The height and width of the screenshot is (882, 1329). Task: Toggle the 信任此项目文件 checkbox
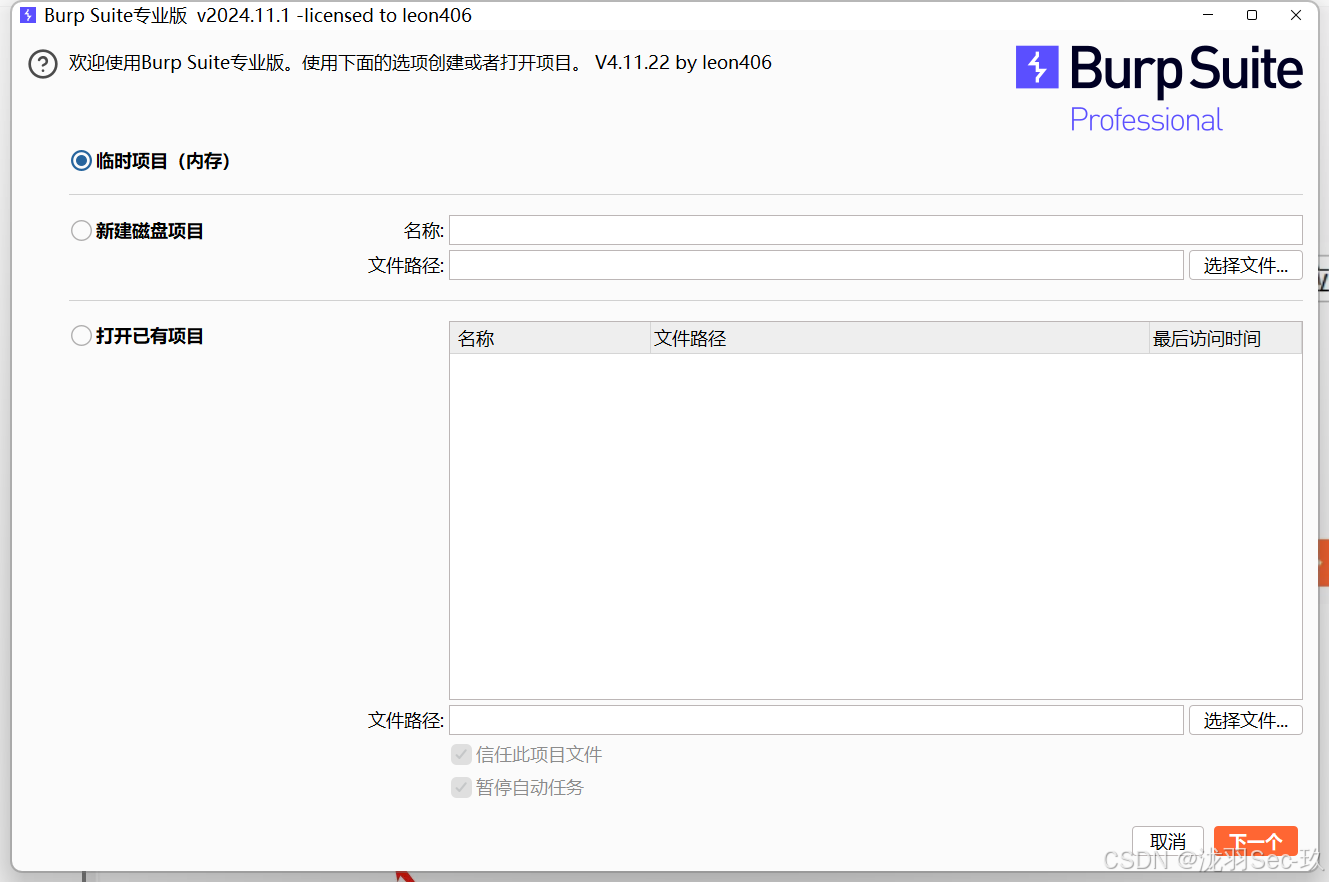click(461, 754)
